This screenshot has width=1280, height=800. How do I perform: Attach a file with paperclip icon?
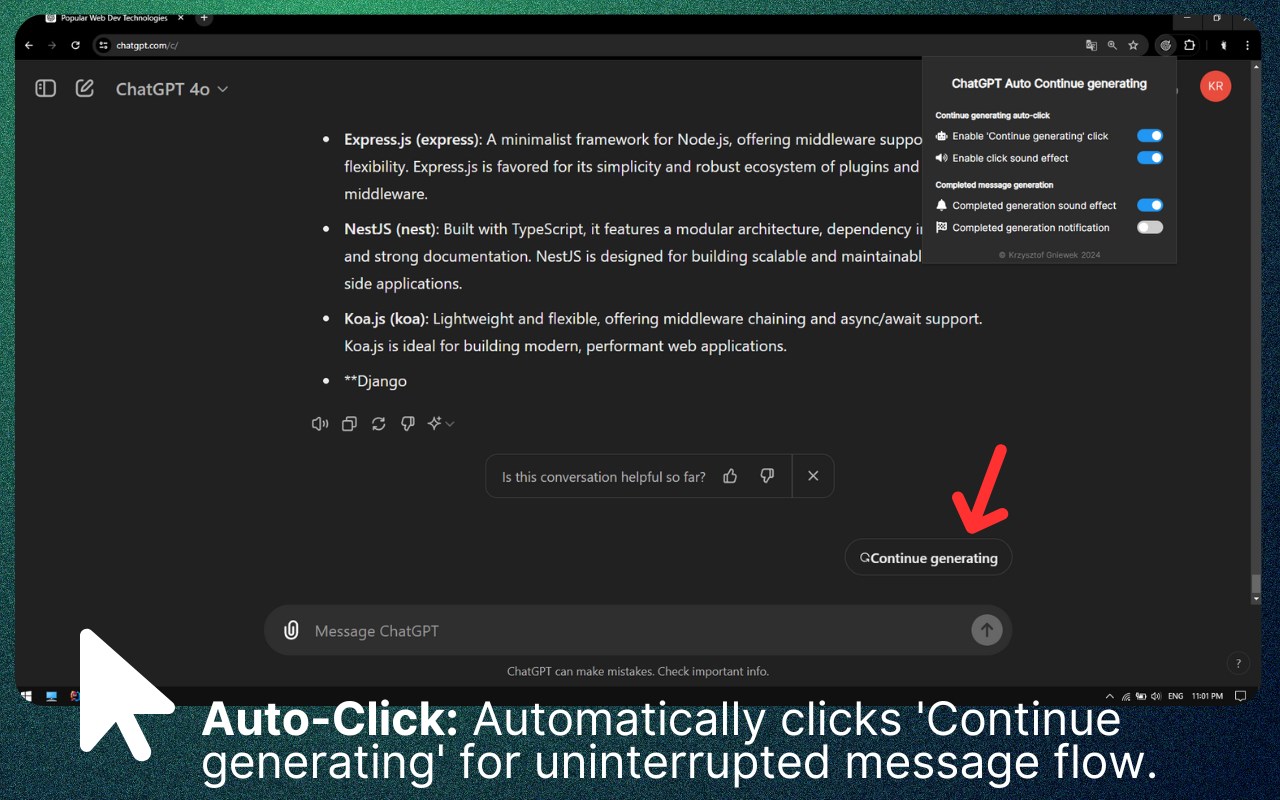click(291, 630)
